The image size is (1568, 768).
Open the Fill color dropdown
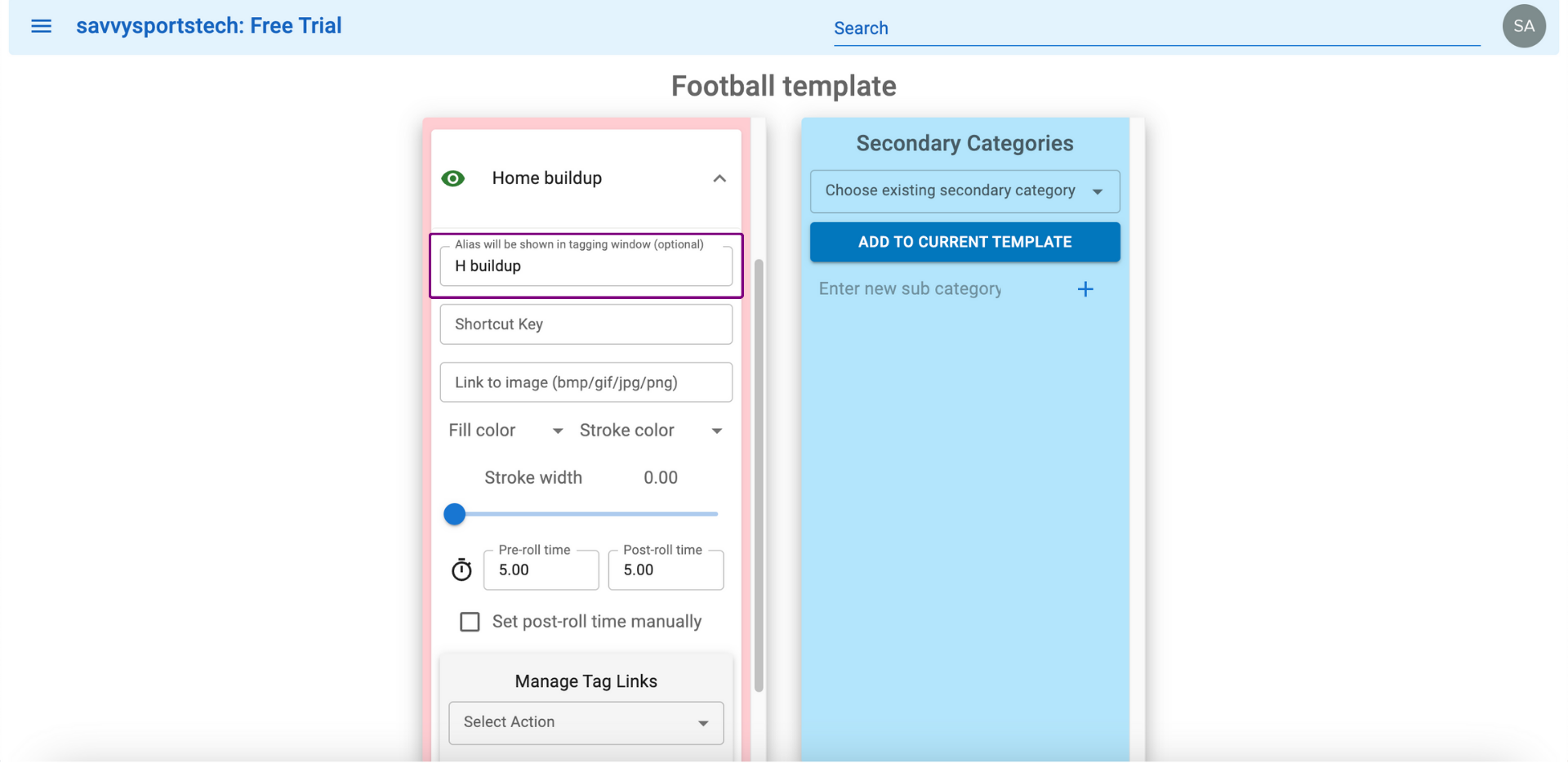[506, 431]
